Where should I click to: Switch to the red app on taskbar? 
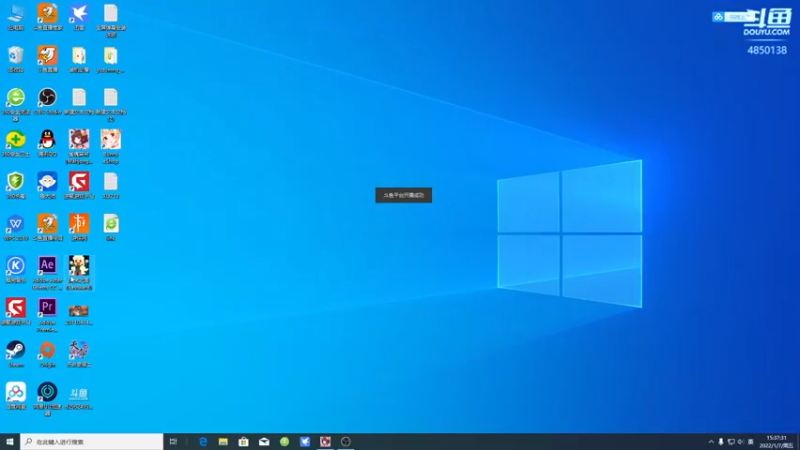point(326,441)
